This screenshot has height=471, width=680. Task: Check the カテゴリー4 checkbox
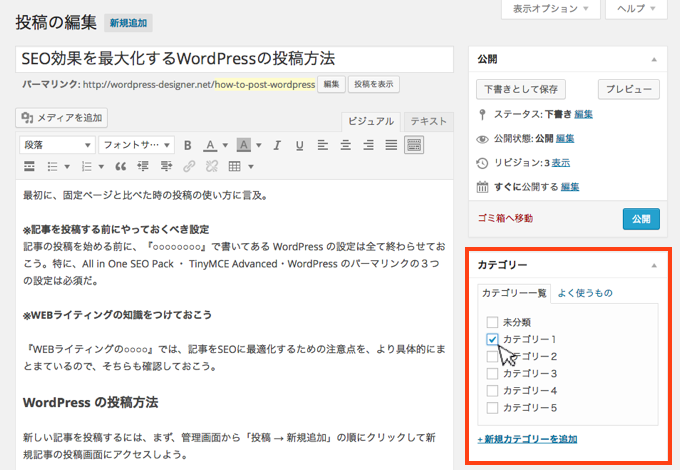492,391
